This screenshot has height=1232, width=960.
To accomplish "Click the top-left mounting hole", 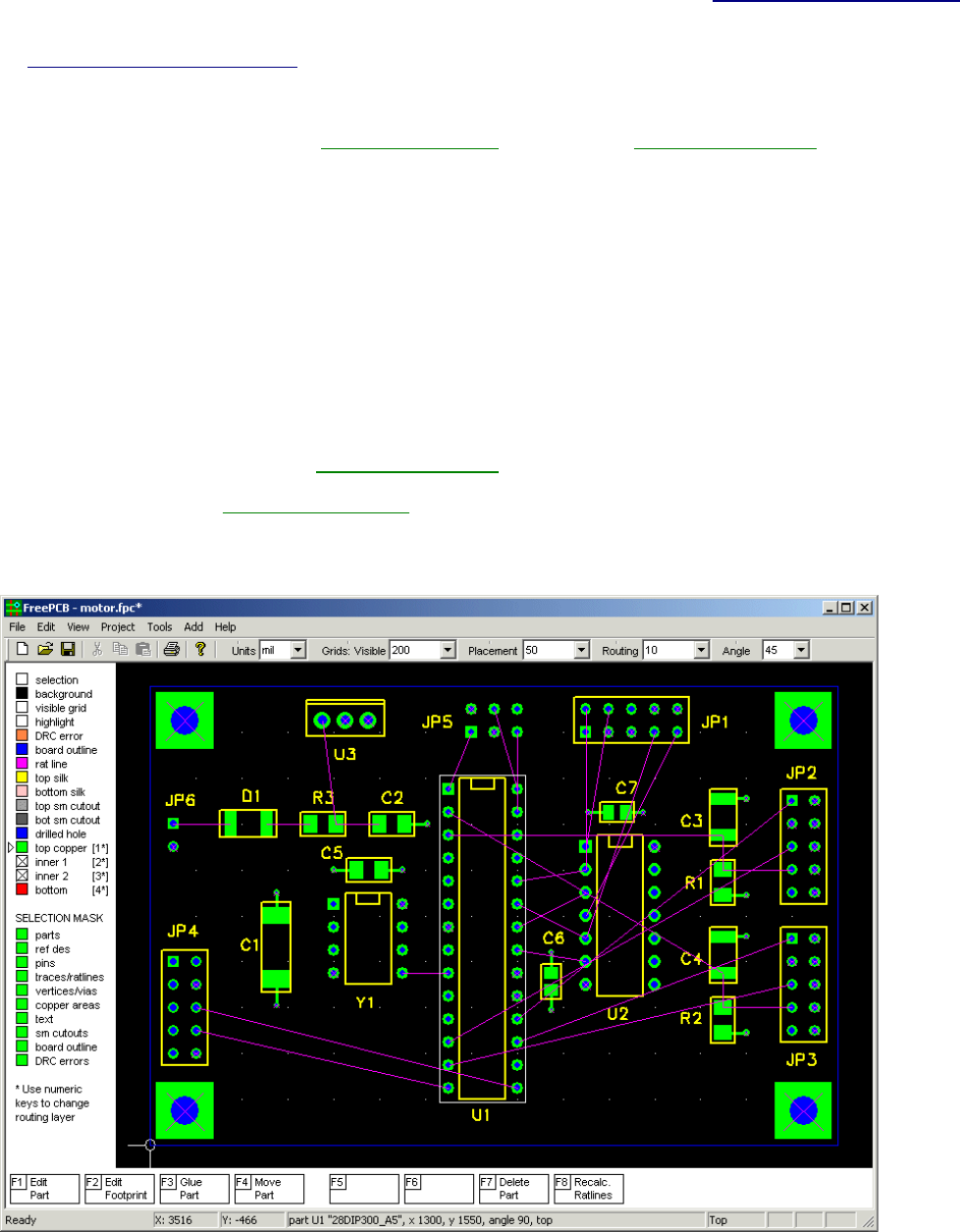I will 185,721.
